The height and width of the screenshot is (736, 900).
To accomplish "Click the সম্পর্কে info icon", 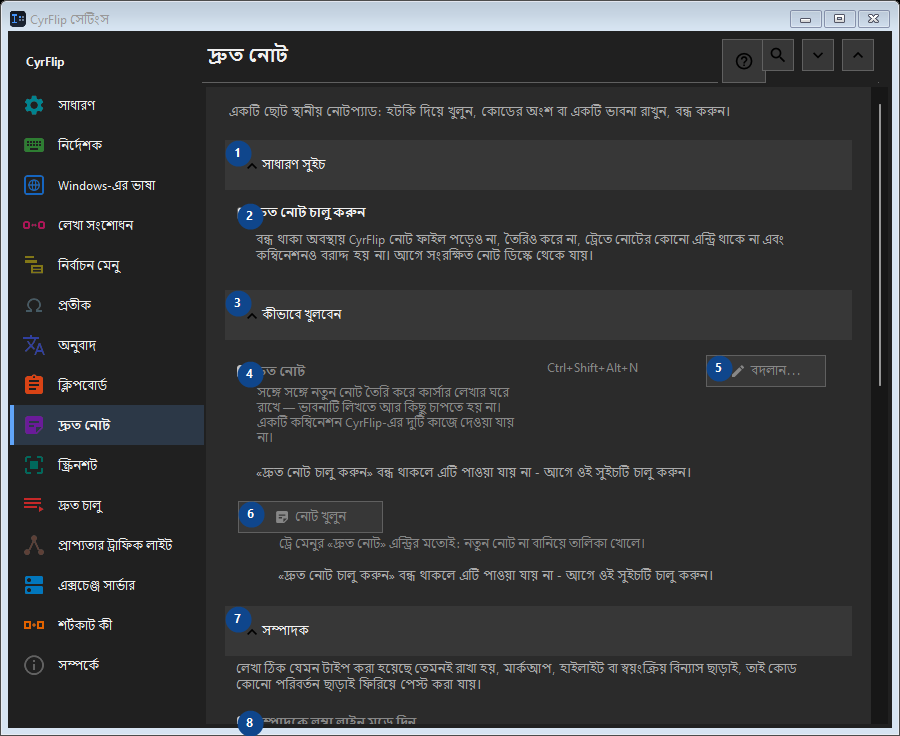I will point(34,665).
